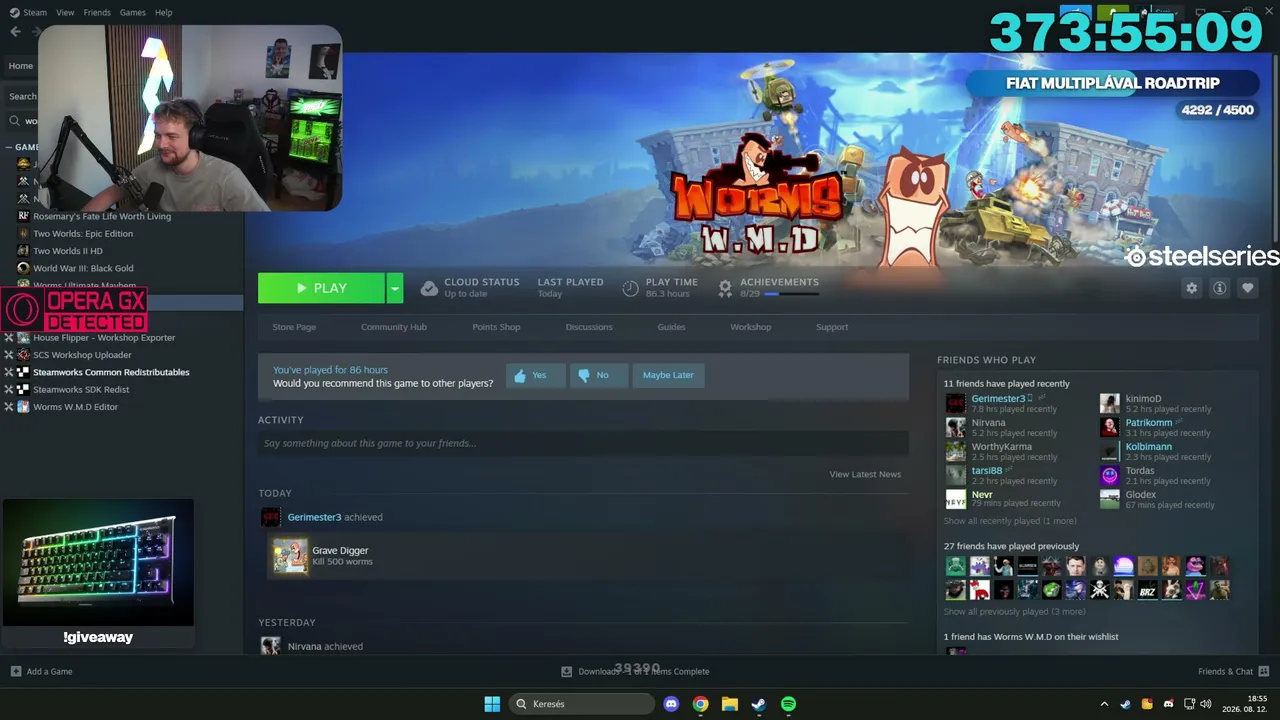Open the dropdown arrow beside Play
Image resolution: width=1280 pixels, height=720 pixels.
tap(395, 288)
